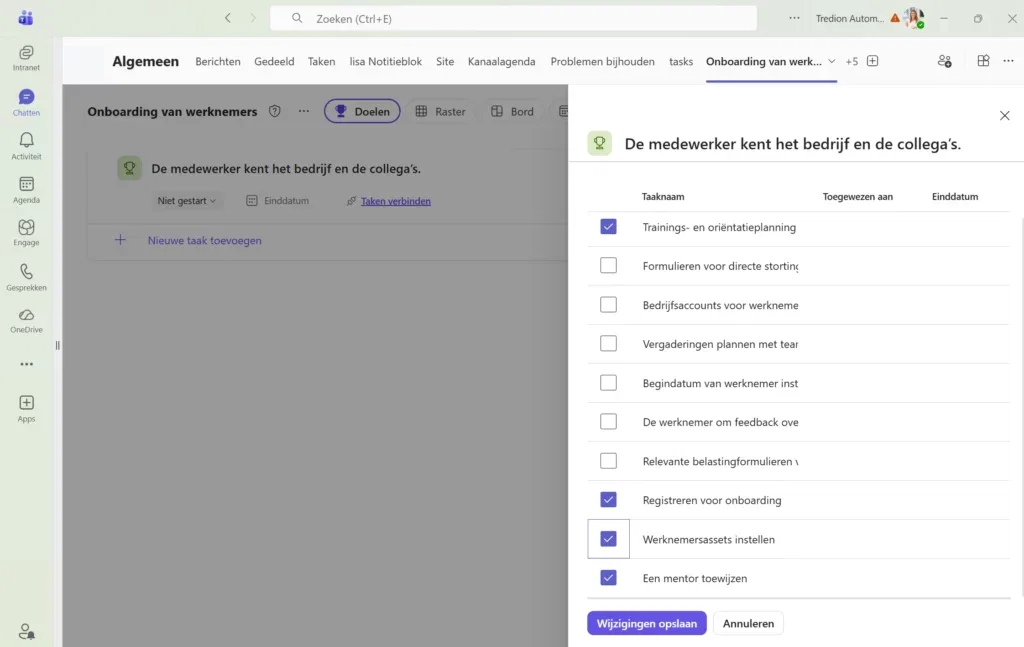Click Nieuwe taak toevoegen
The width and height of the screenshot is (1024, 647).
(x=204, y=240)
